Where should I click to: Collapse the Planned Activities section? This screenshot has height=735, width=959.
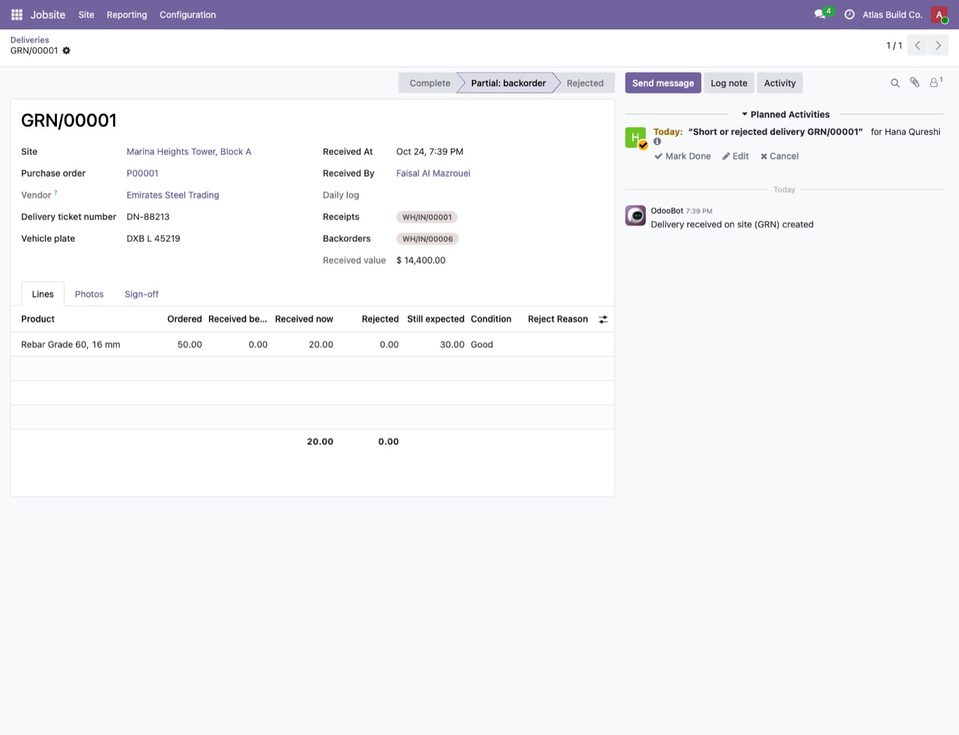[x=785, y=114]
